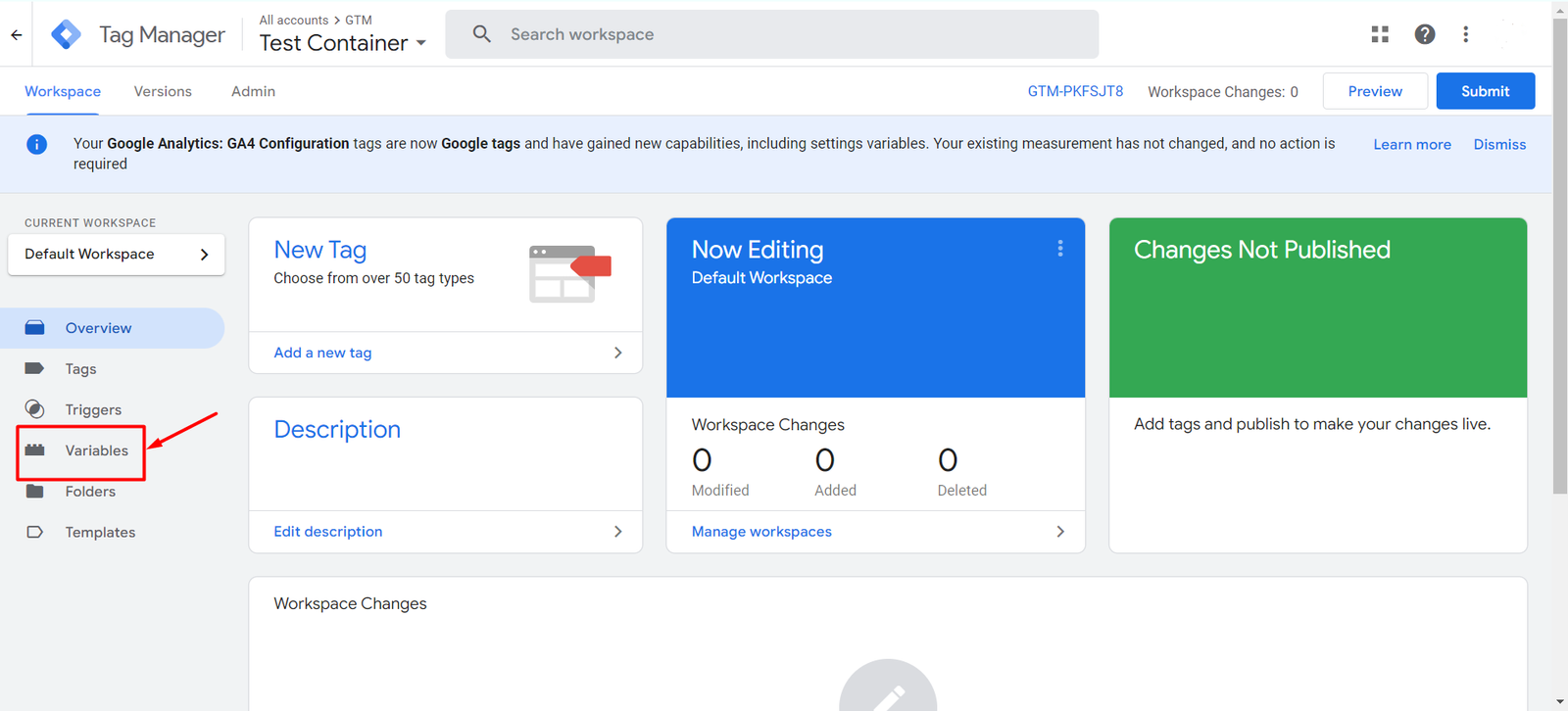Click the Deleted count label

tap(961, 491)
